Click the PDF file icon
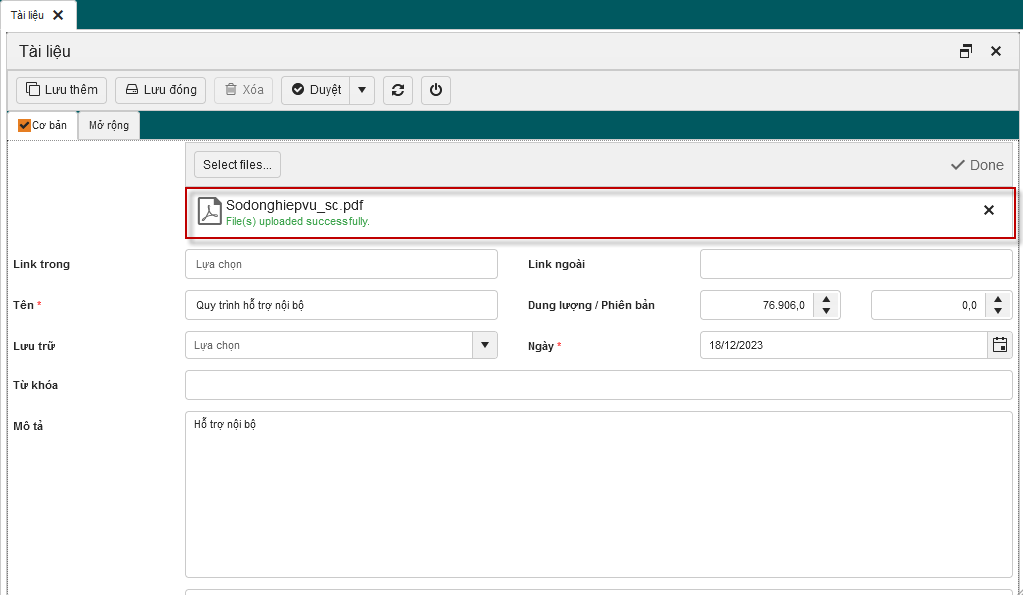 coord(209,212)
